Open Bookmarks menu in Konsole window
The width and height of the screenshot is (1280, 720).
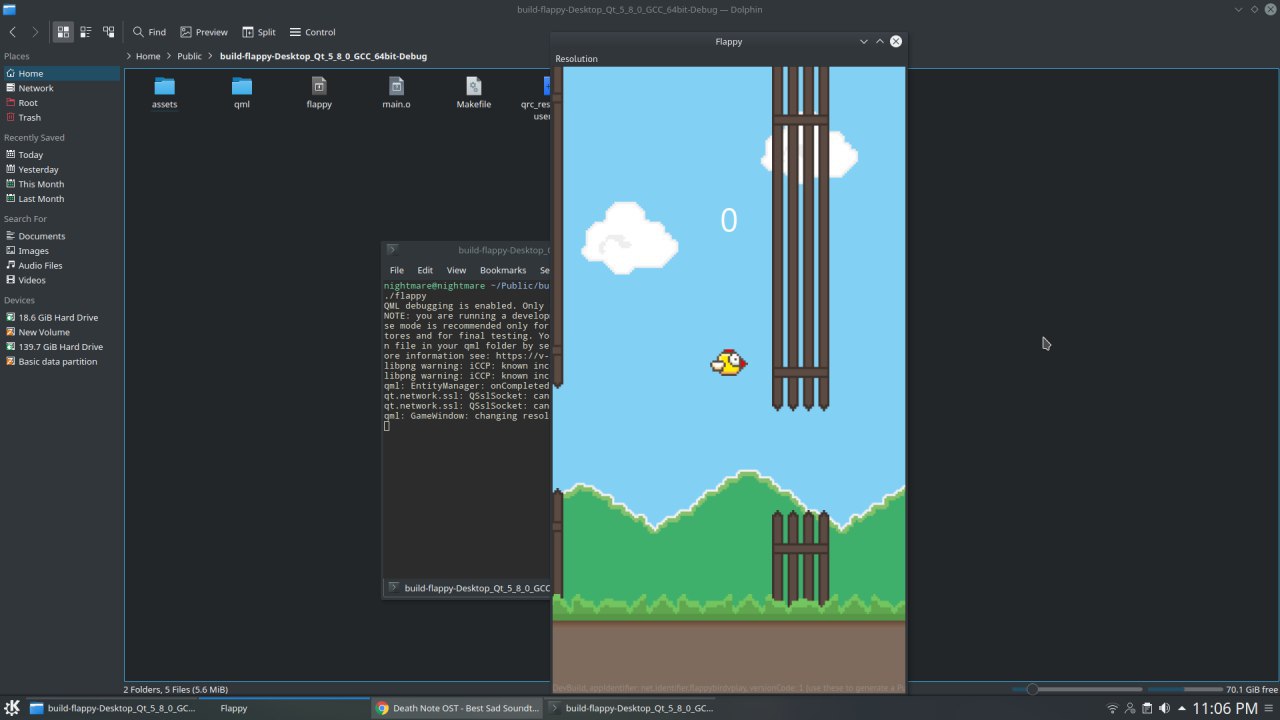point(503,270)
